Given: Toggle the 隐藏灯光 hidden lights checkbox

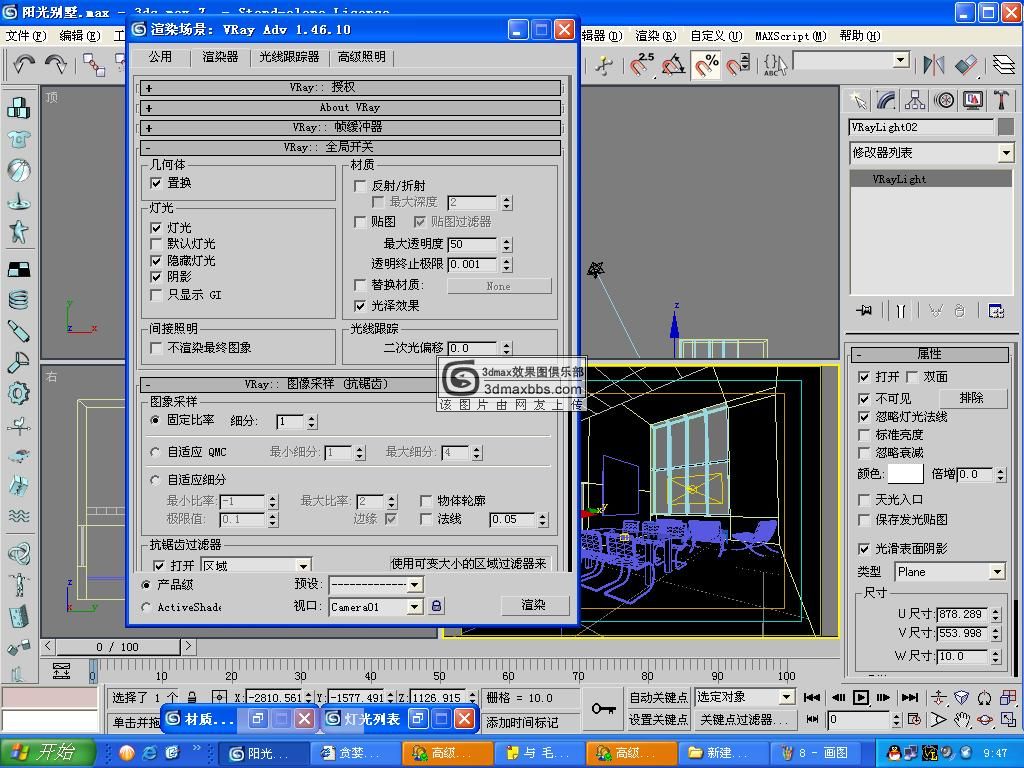Looking at the screenshot, I should click(x=156, y=261).
